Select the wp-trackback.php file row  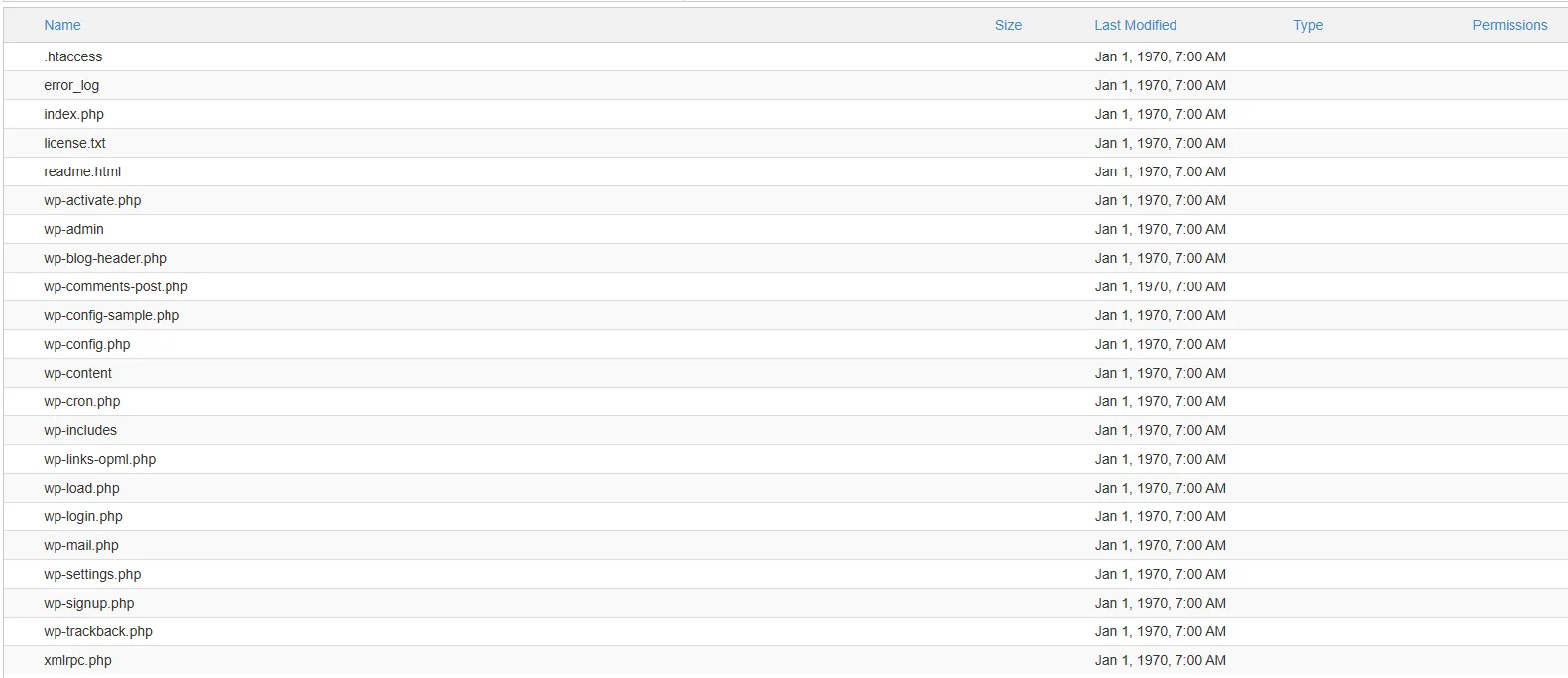coord(98,631)
